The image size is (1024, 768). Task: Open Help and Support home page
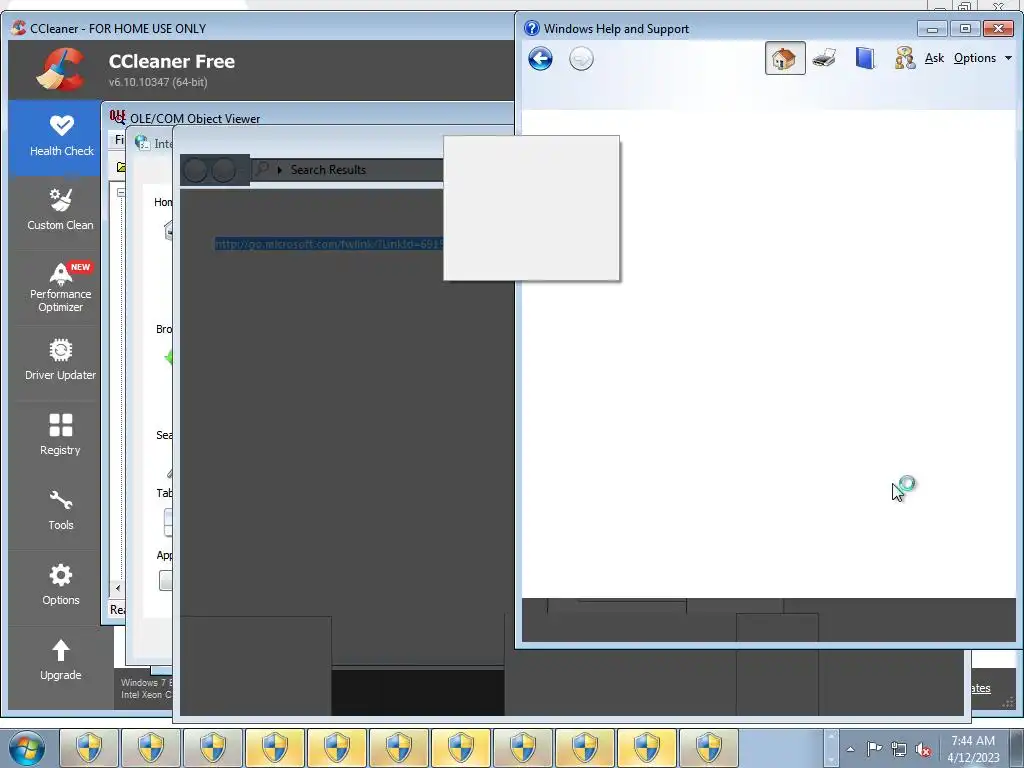tap(784, 58)
